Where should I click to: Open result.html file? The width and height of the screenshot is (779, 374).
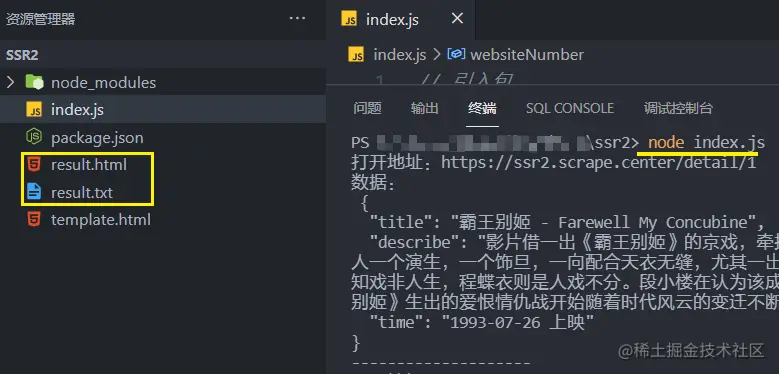pos(88,165)
